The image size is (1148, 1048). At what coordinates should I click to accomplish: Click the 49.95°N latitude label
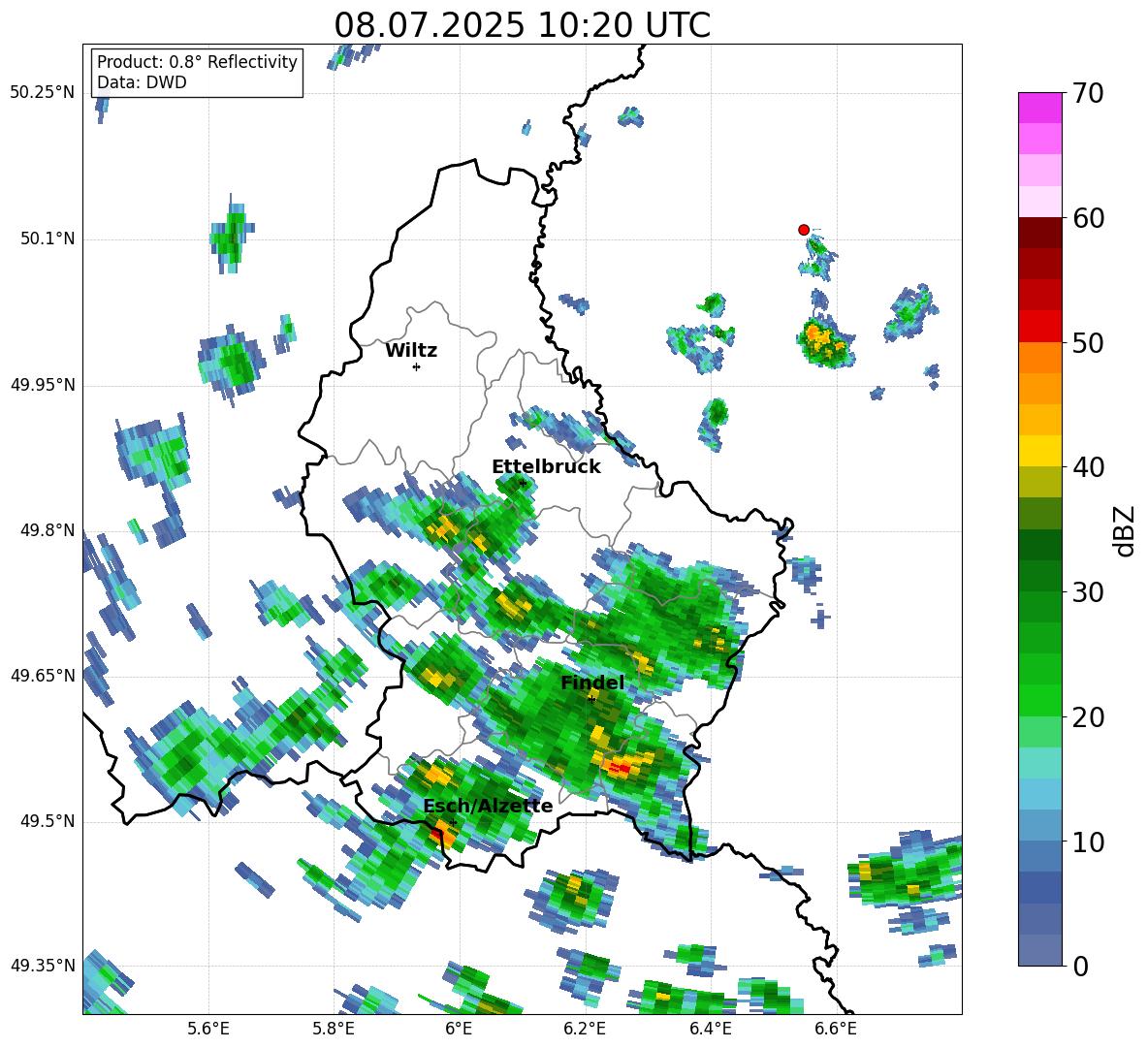43,384
